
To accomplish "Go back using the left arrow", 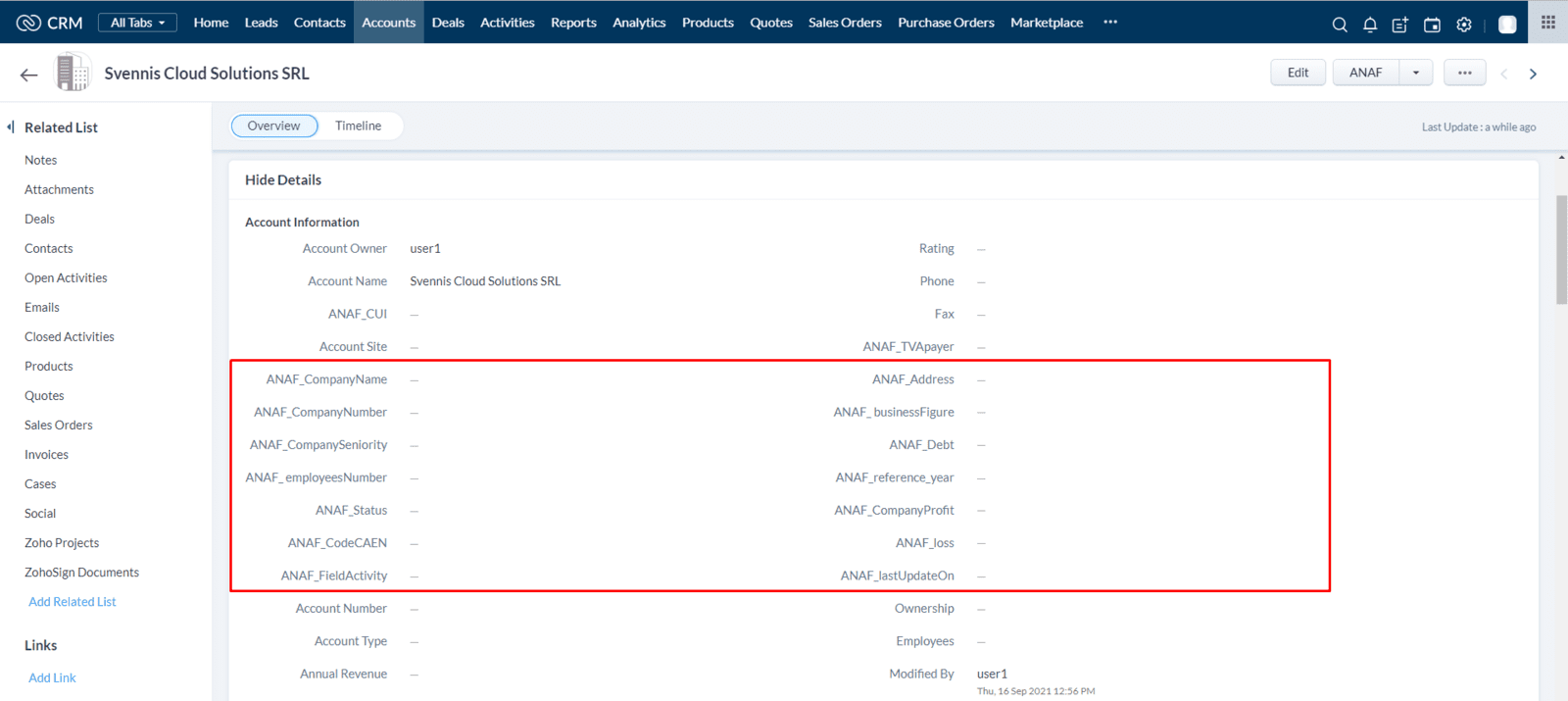I will [28, 75].
